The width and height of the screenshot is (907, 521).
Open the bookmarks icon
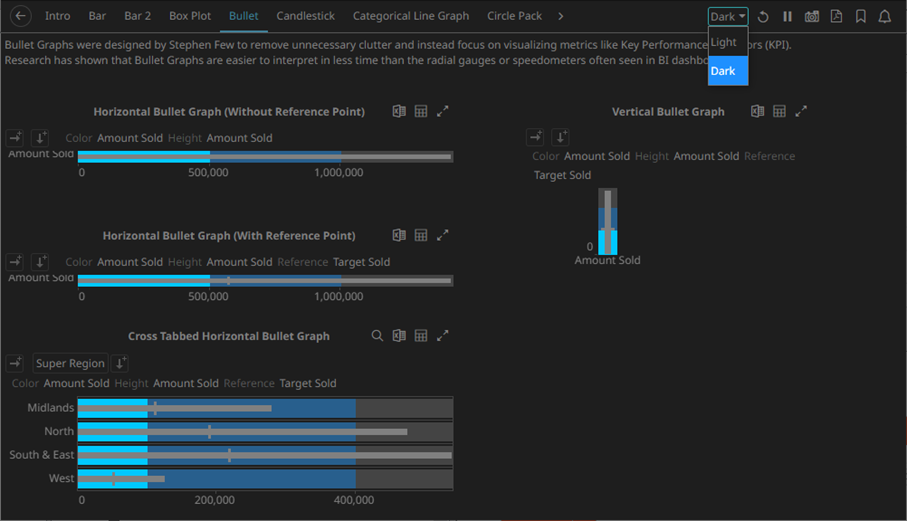[860, 17]
